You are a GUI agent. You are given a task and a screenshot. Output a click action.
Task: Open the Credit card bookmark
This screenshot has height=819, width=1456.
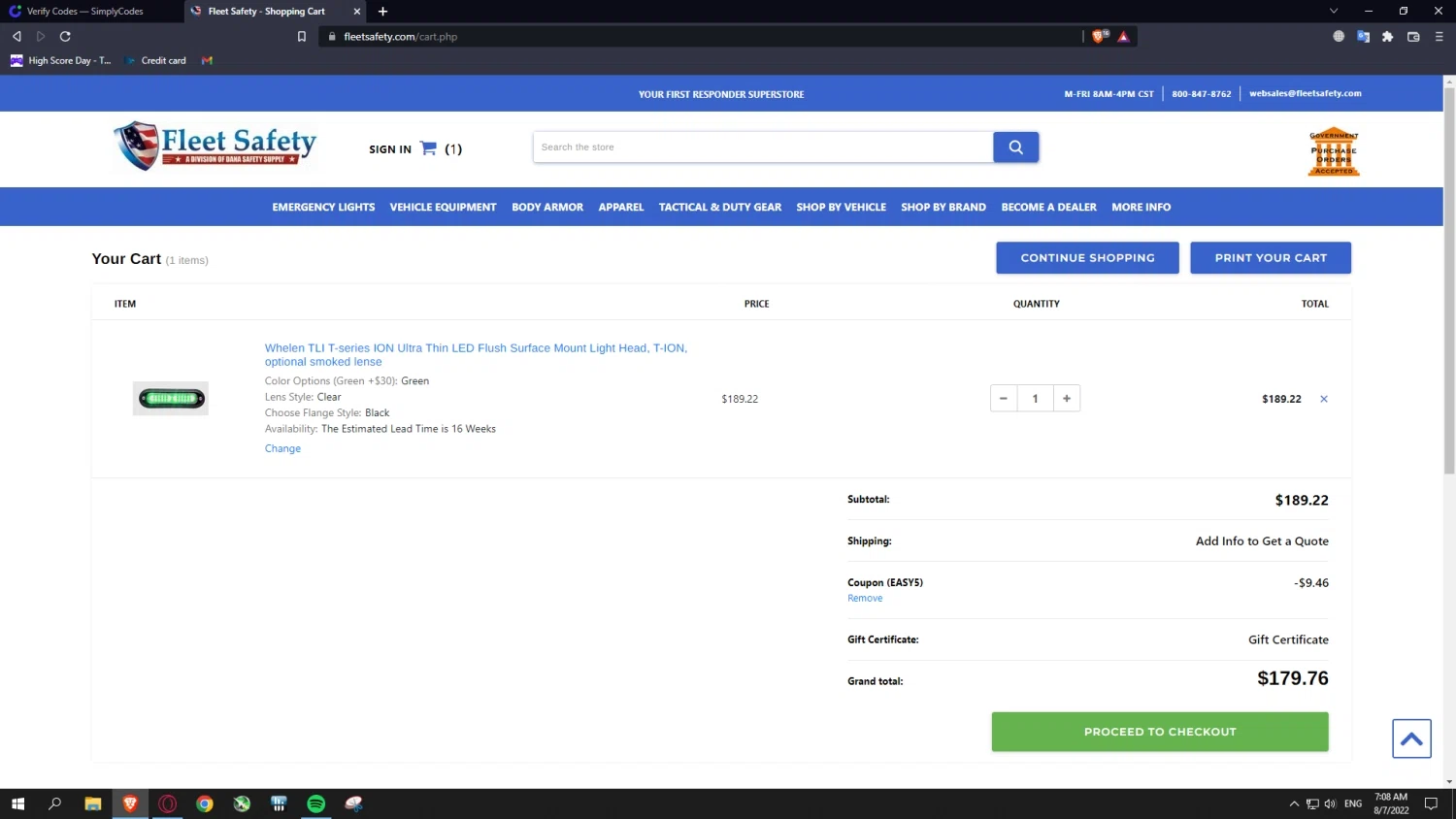tap(155, 60)
